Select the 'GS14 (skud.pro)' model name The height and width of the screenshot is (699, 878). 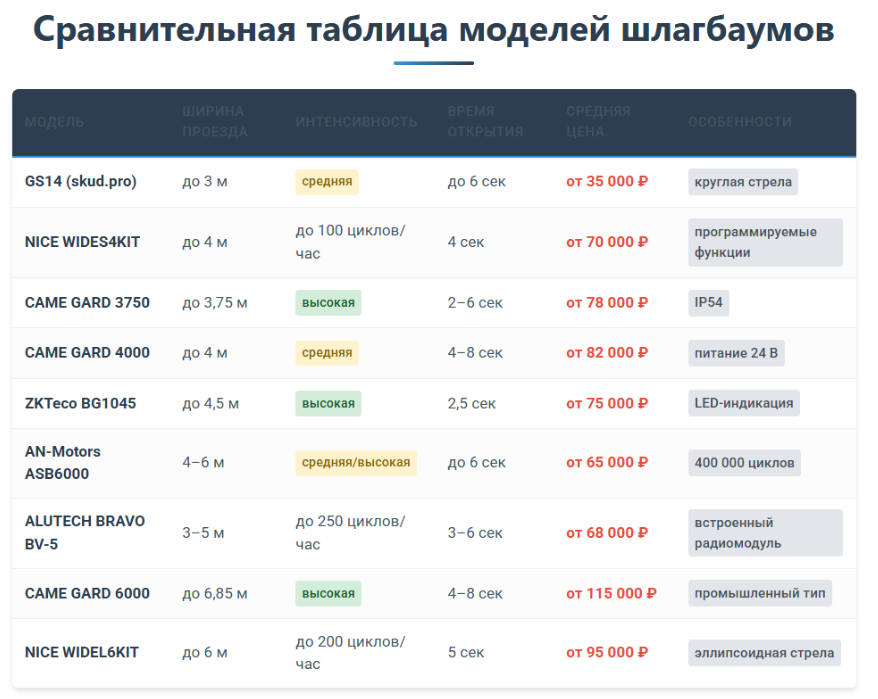81,181
